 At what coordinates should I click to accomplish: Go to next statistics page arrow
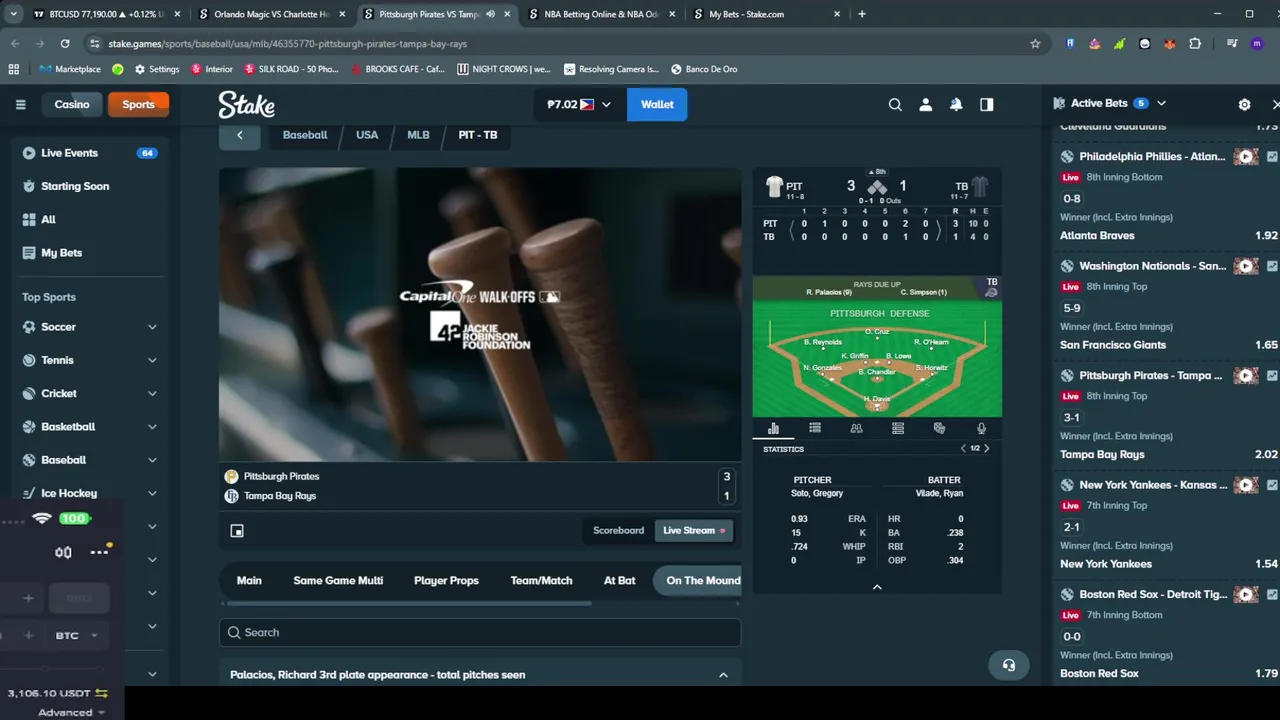pos(987,448)
